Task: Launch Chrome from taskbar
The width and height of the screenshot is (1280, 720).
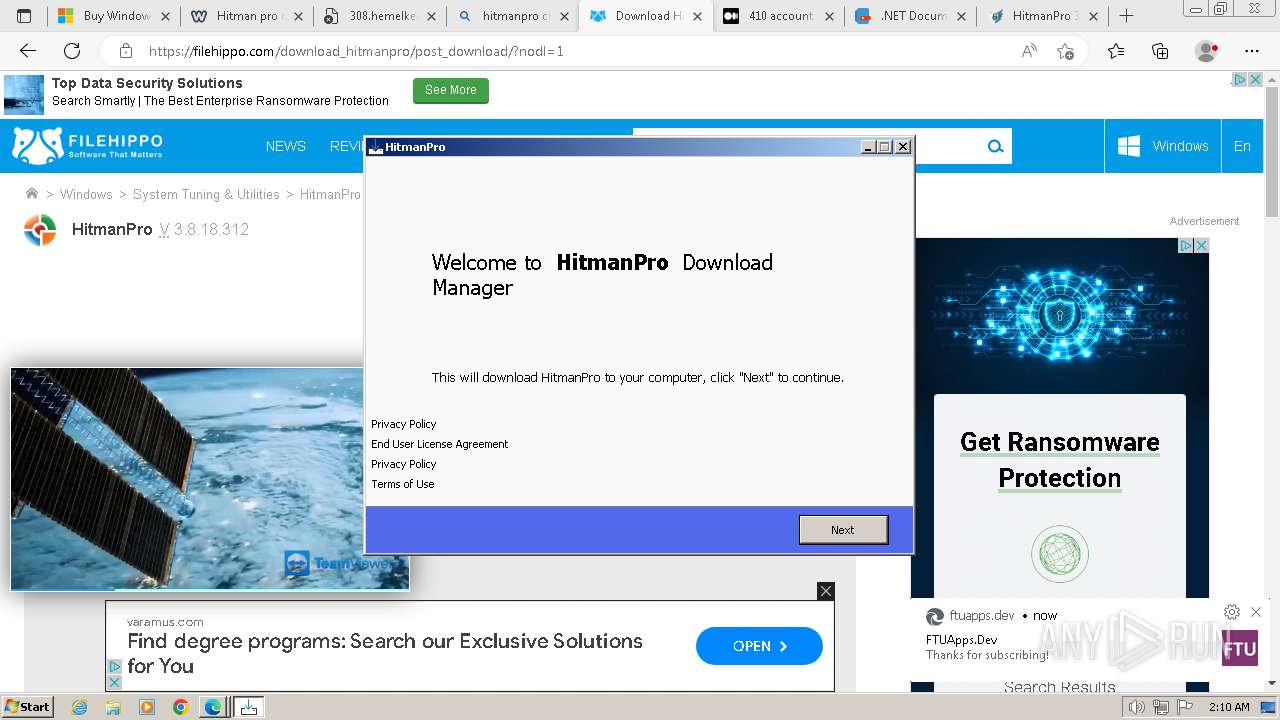Action: pos(180,707)
